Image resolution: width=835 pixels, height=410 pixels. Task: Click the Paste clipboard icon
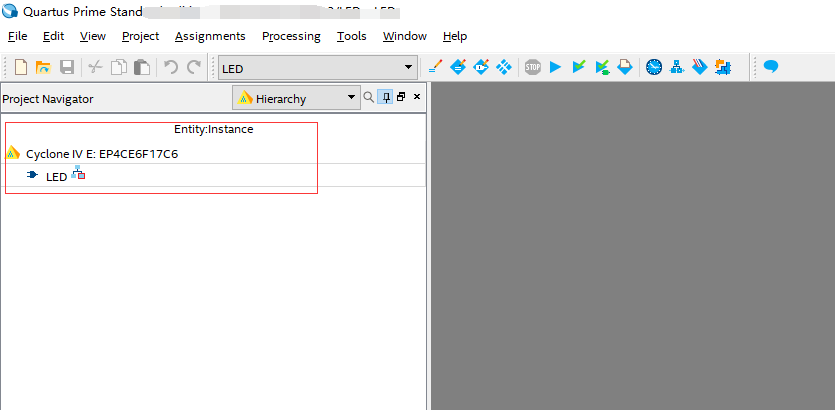click(x=142, y=67)
